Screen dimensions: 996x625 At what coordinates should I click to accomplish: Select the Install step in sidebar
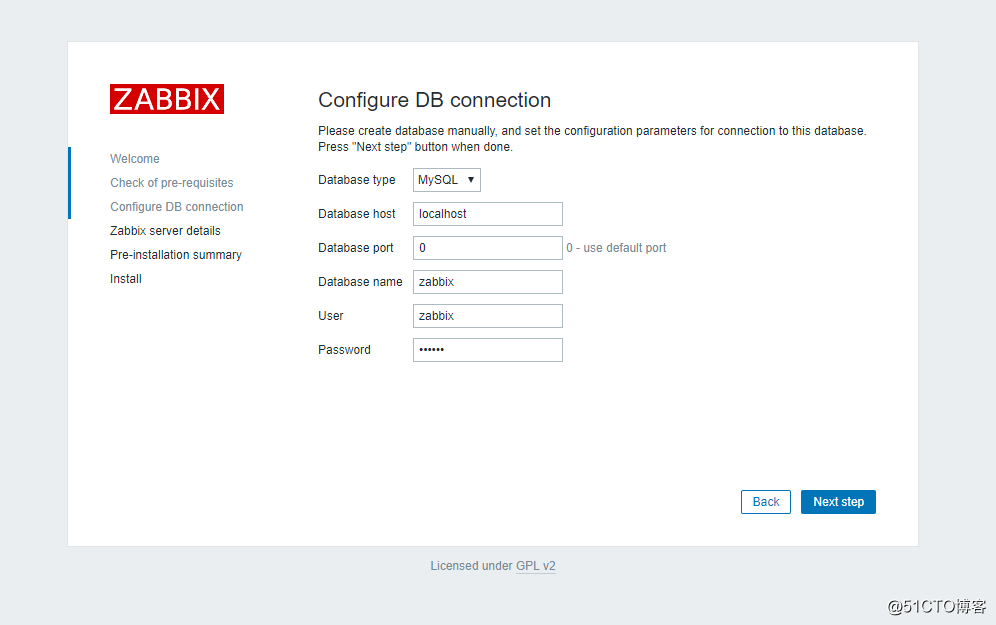[x=125, y=278]
